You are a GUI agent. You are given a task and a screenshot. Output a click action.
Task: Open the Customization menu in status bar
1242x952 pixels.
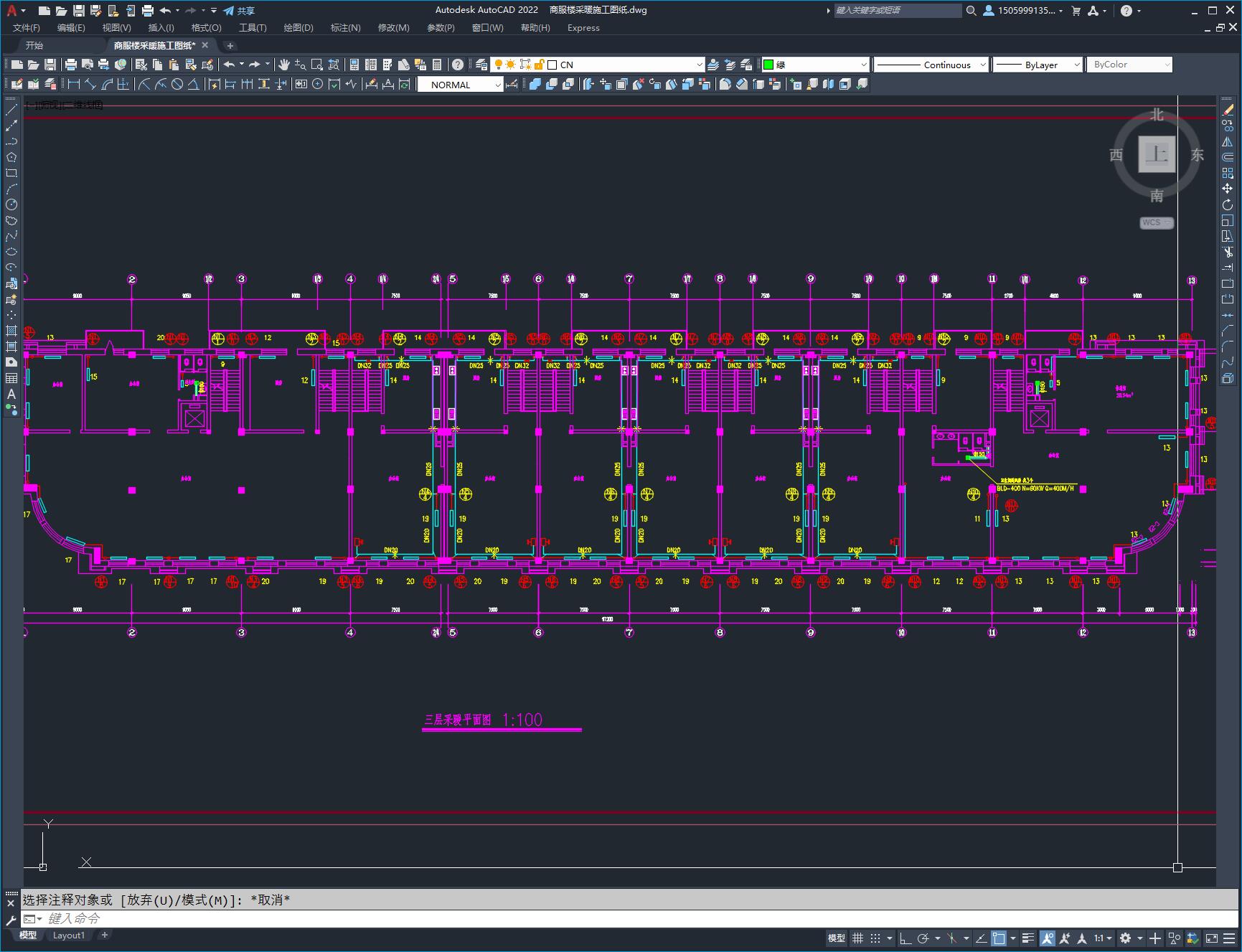pos(1229,938)
